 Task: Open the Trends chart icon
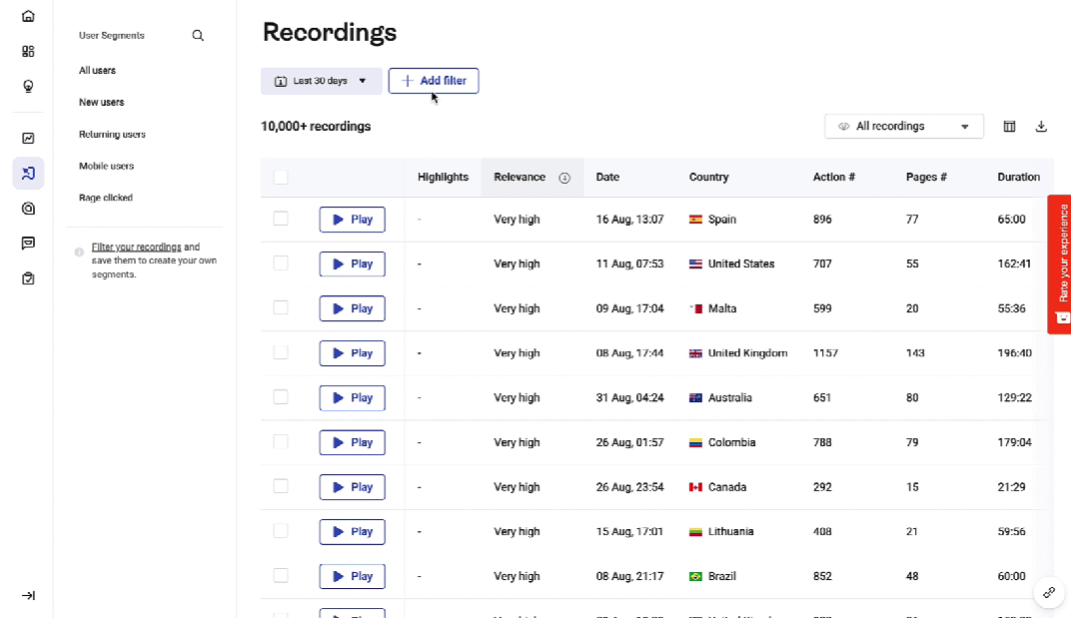pos(28,139)
